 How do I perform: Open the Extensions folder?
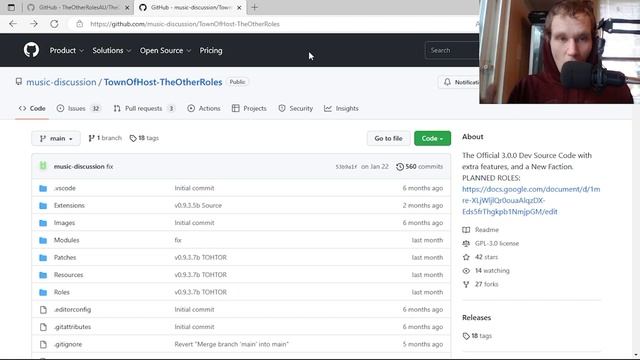tap(69, 205)
